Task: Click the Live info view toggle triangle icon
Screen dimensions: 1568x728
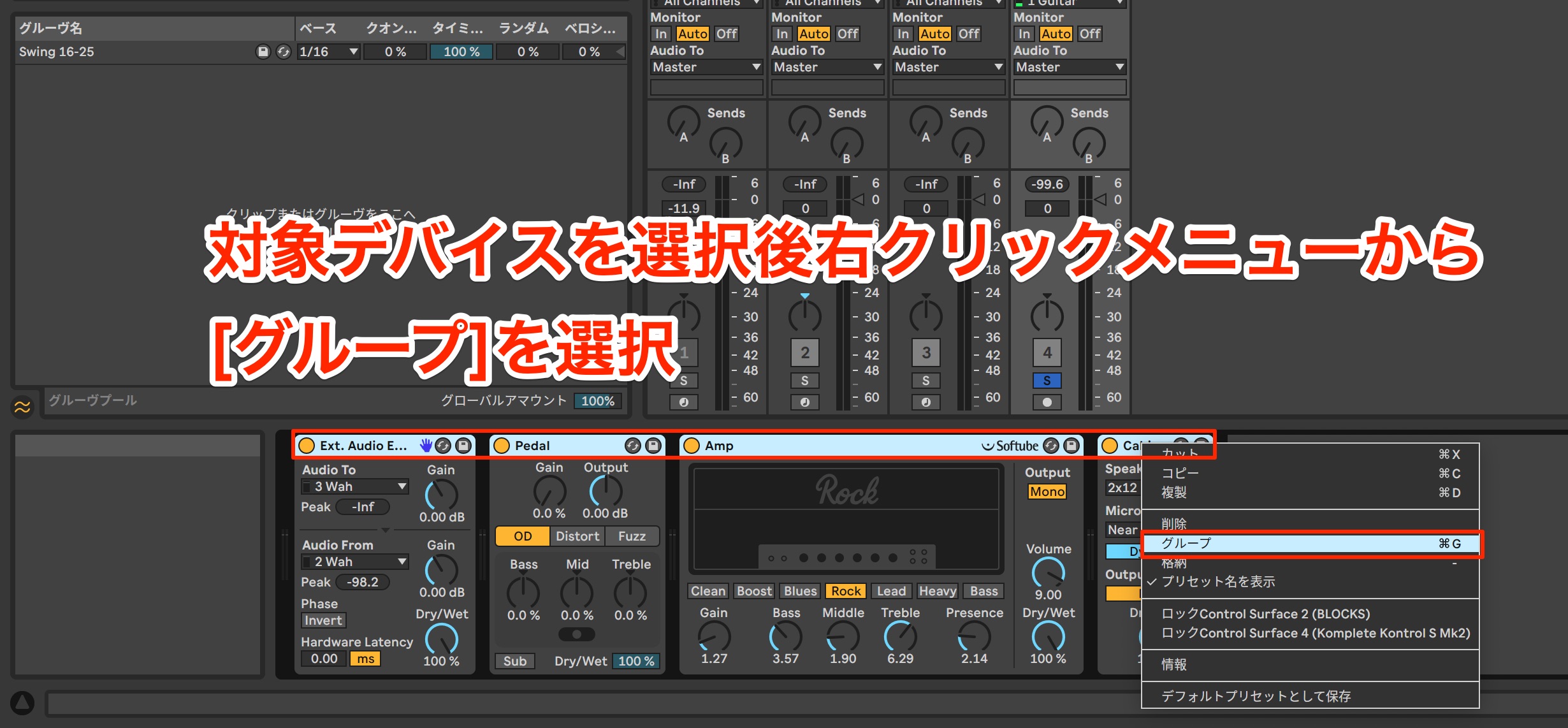Action: coord(22,703)
